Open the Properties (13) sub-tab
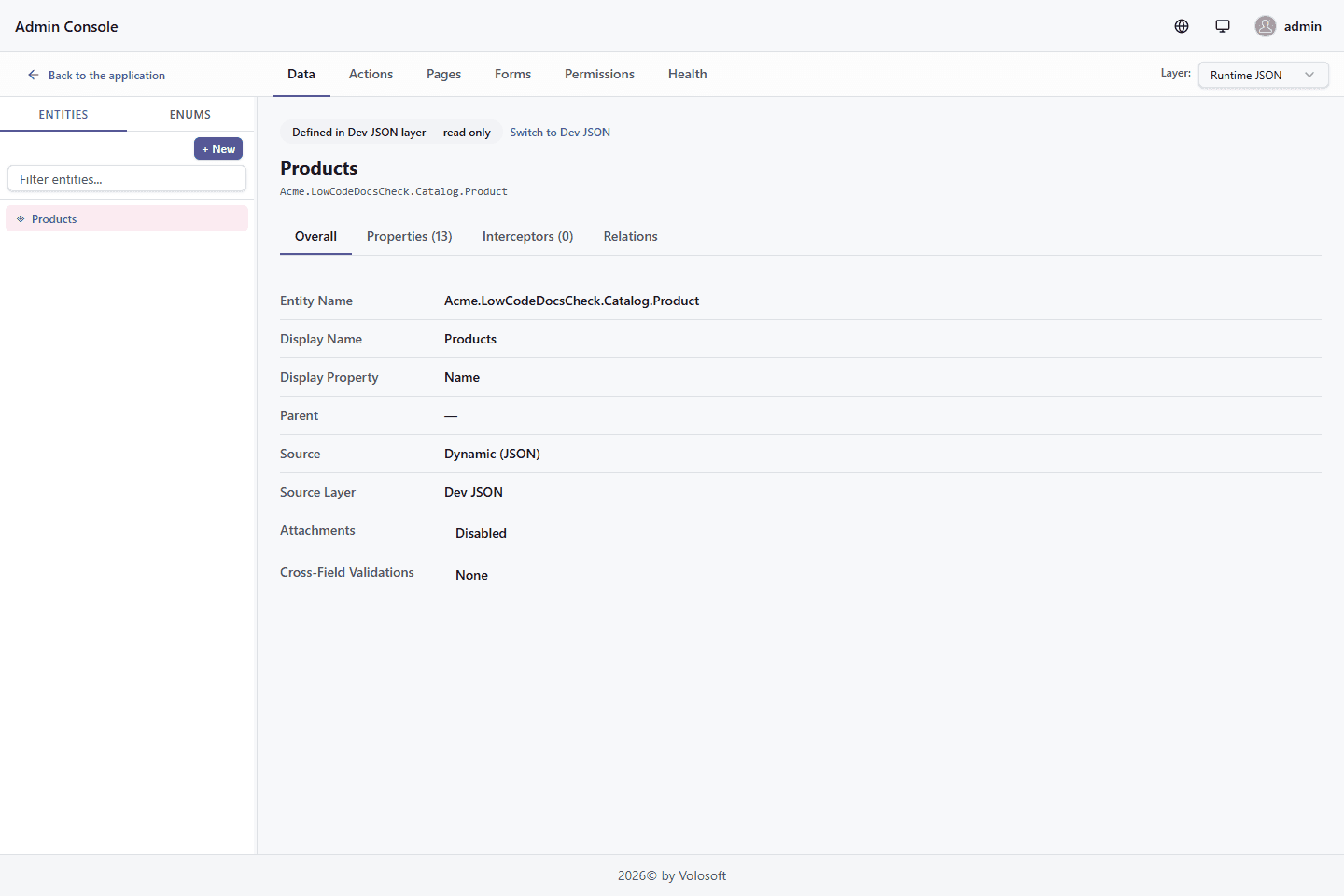1344x896 pixels. pyautogui.click(x=410, y=236)
